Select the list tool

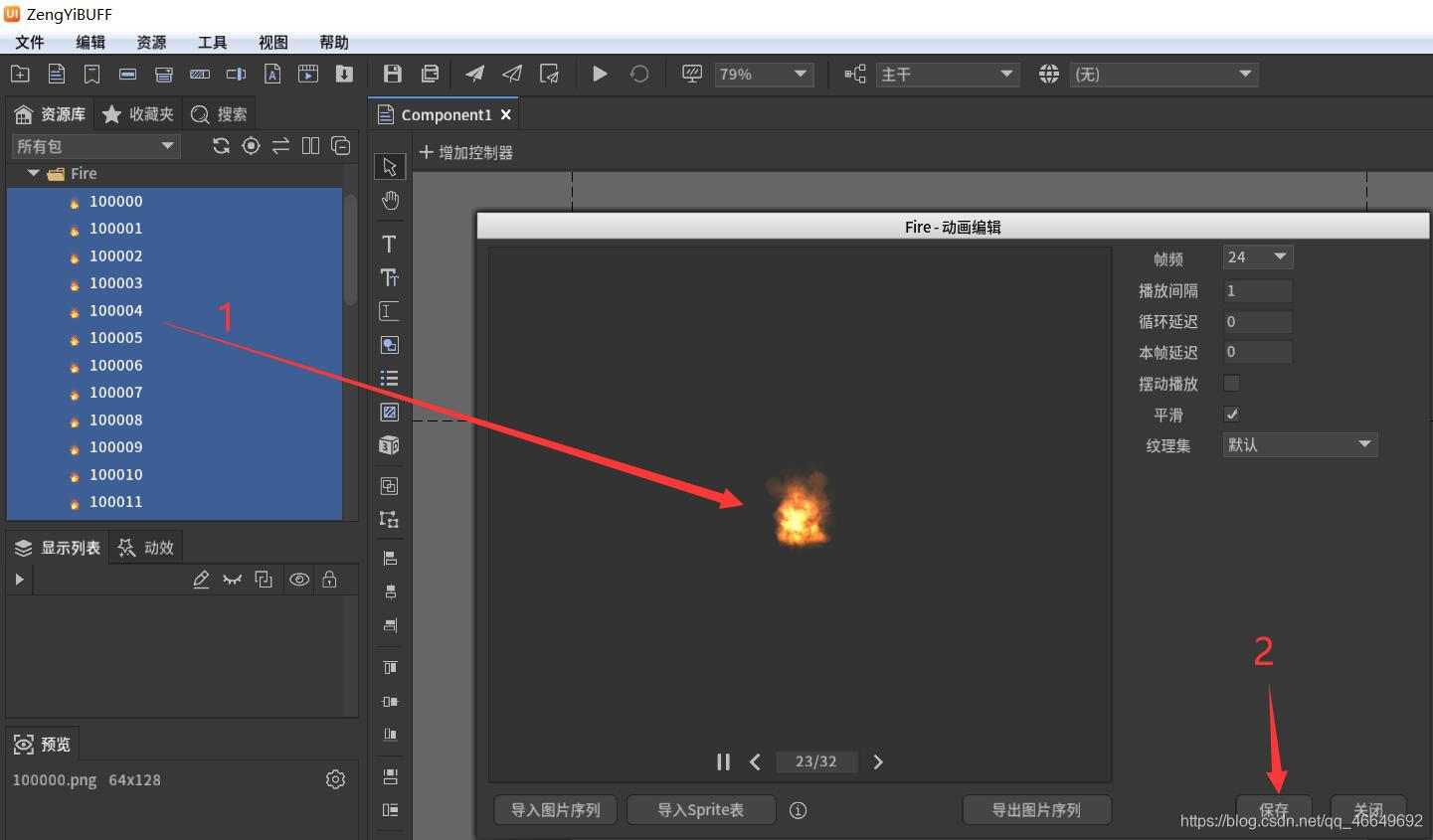(390, 379)
